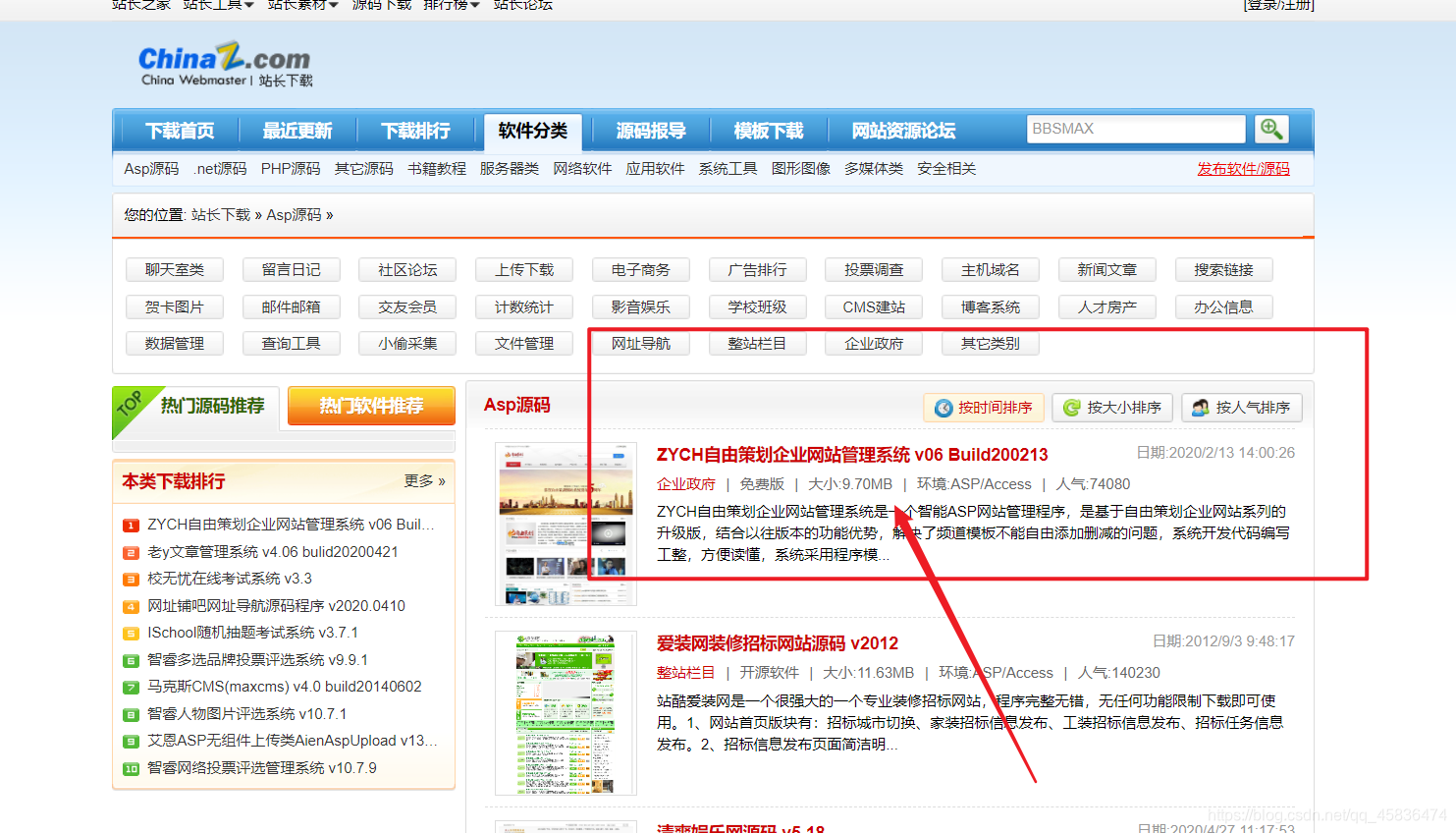Screen dimensions: 1456x833
Task: Open 智睿网络投票评选管理系统 v10.7.9 ranking item
Action: click(262, 768)
